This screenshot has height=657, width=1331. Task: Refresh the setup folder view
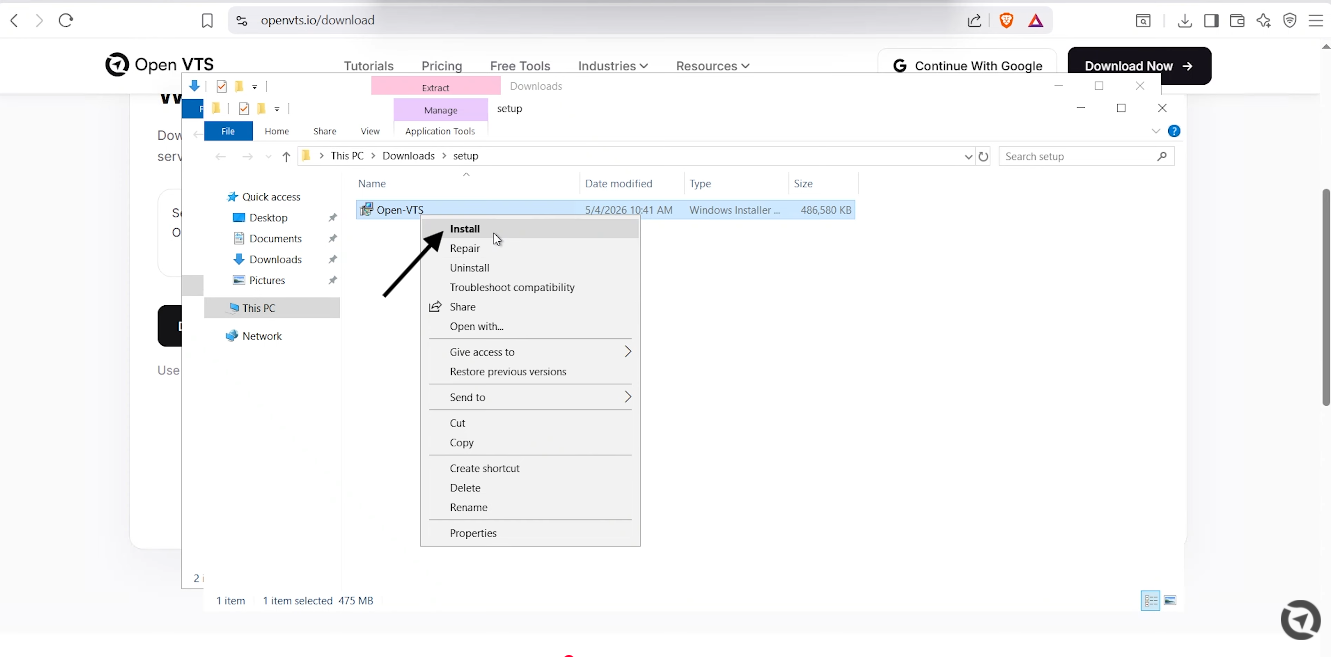tap(984, 156)
